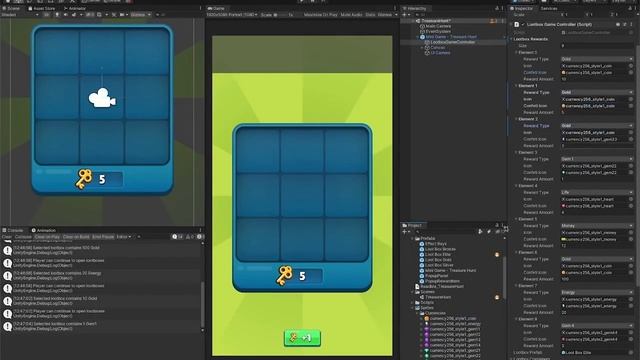Click the Hierarchy add (+) button

[x=404, y=15]
